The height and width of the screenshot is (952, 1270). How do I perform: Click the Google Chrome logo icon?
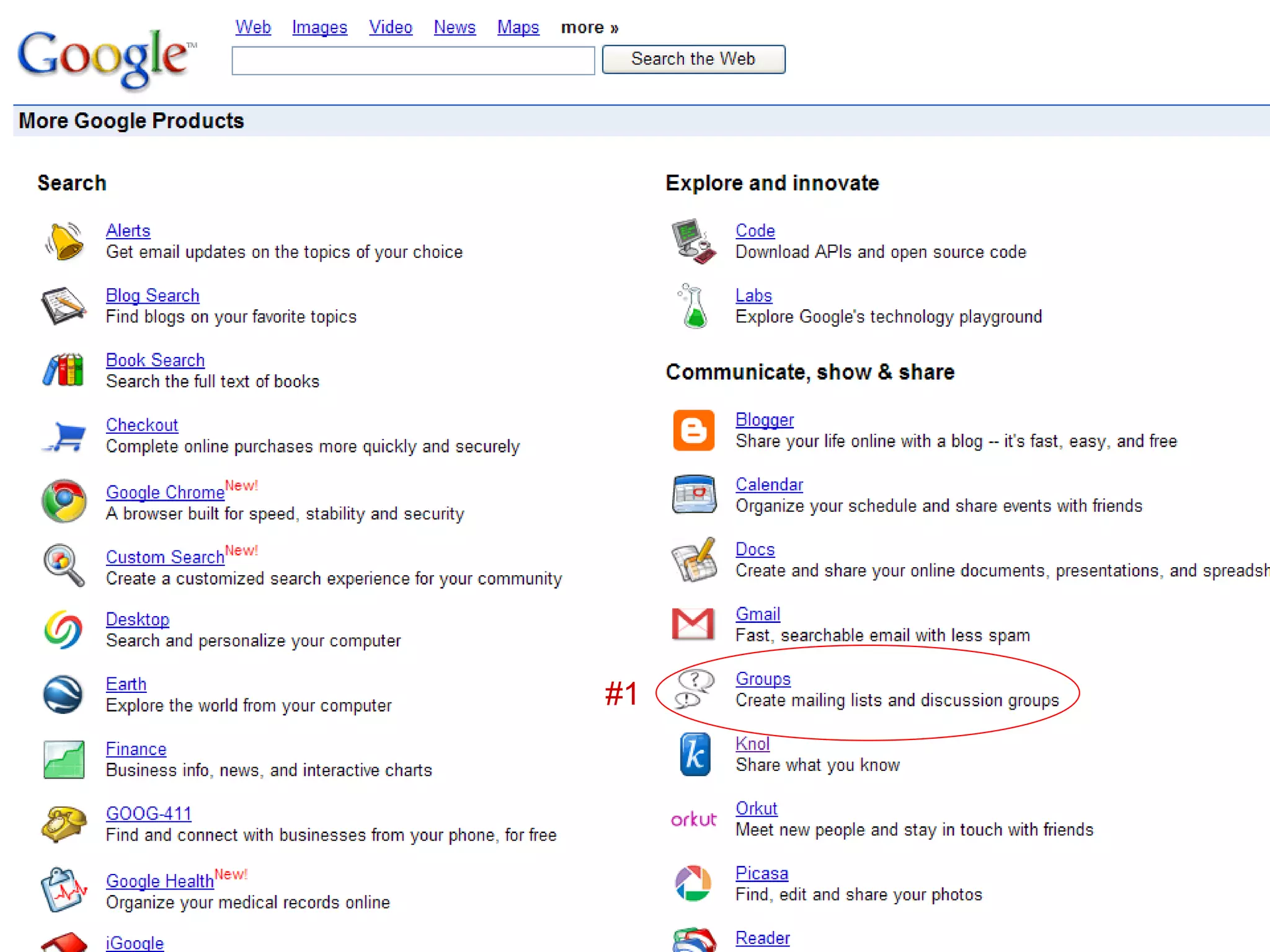coord(64,501)
